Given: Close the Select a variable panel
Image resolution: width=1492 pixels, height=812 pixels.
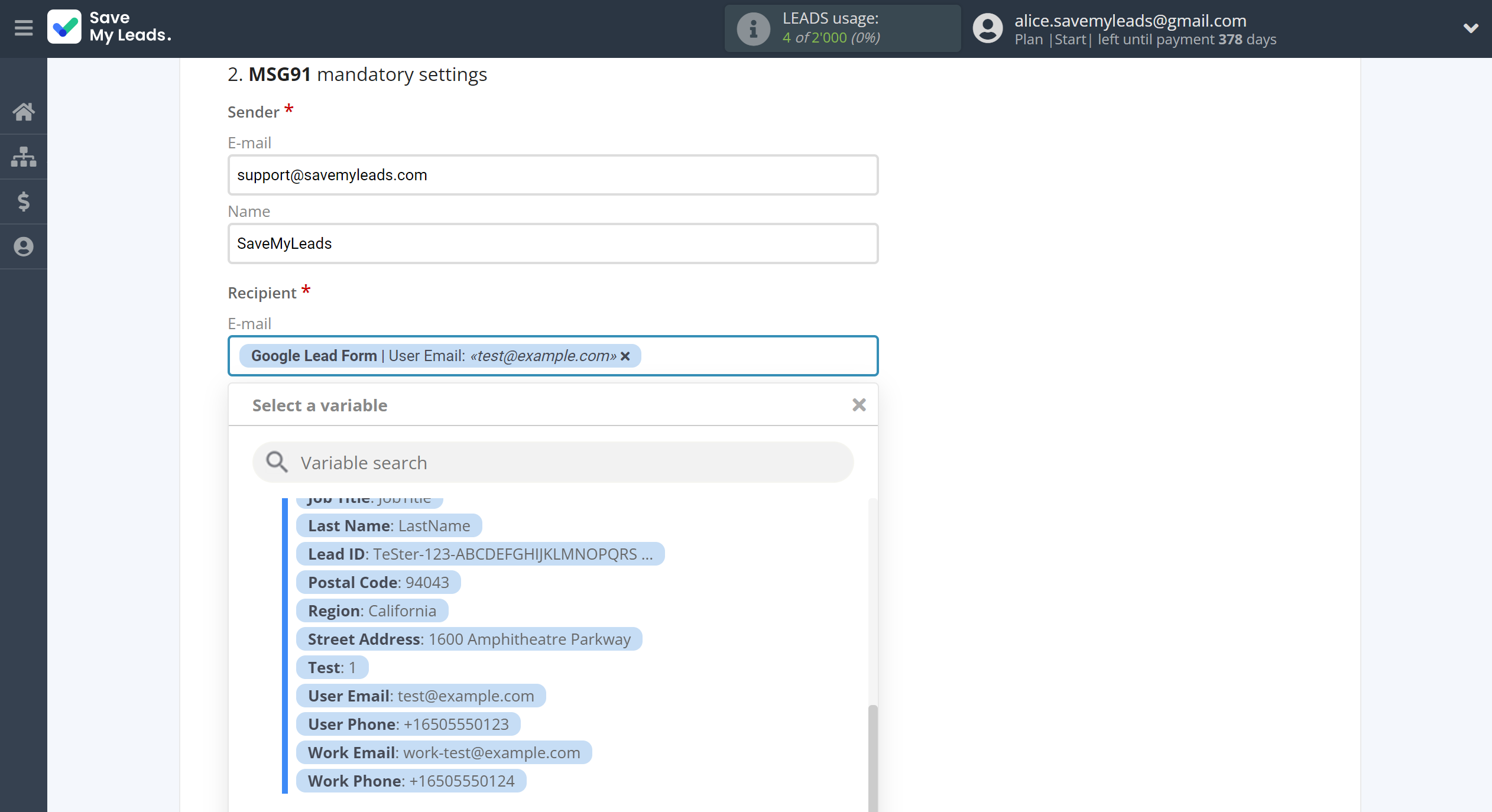Looking at the screenshot, I should coord(859,405).
